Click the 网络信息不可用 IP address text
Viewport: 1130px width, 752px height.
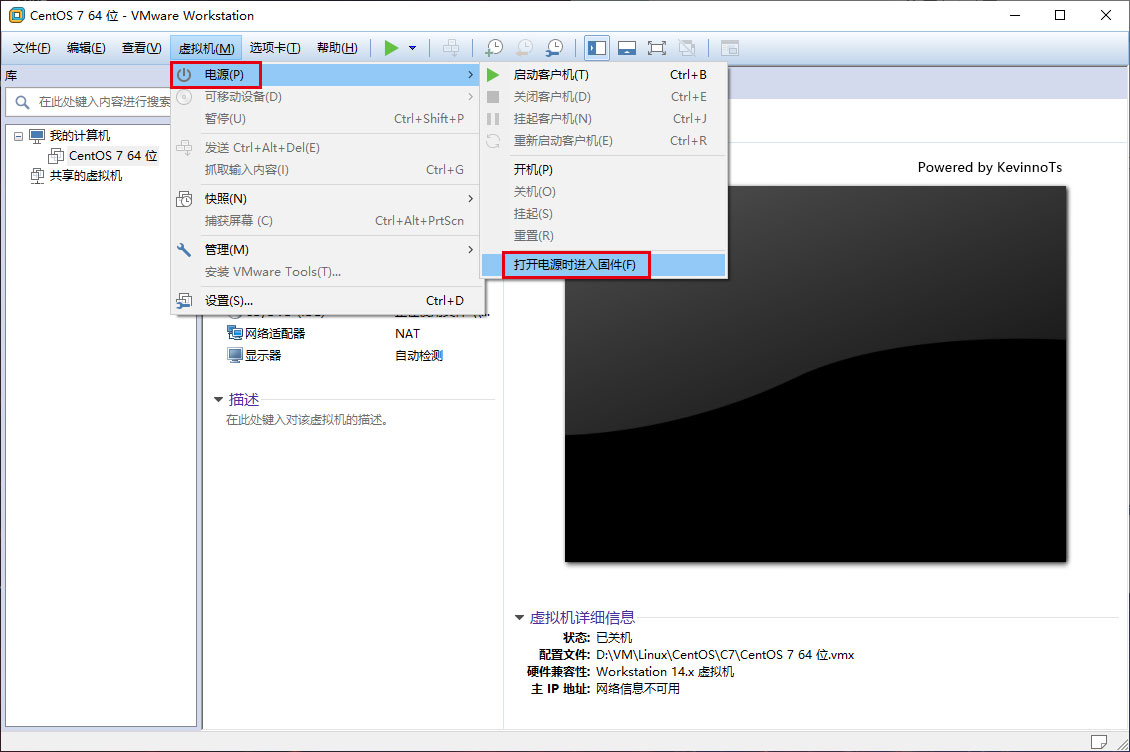pos(638,689)
